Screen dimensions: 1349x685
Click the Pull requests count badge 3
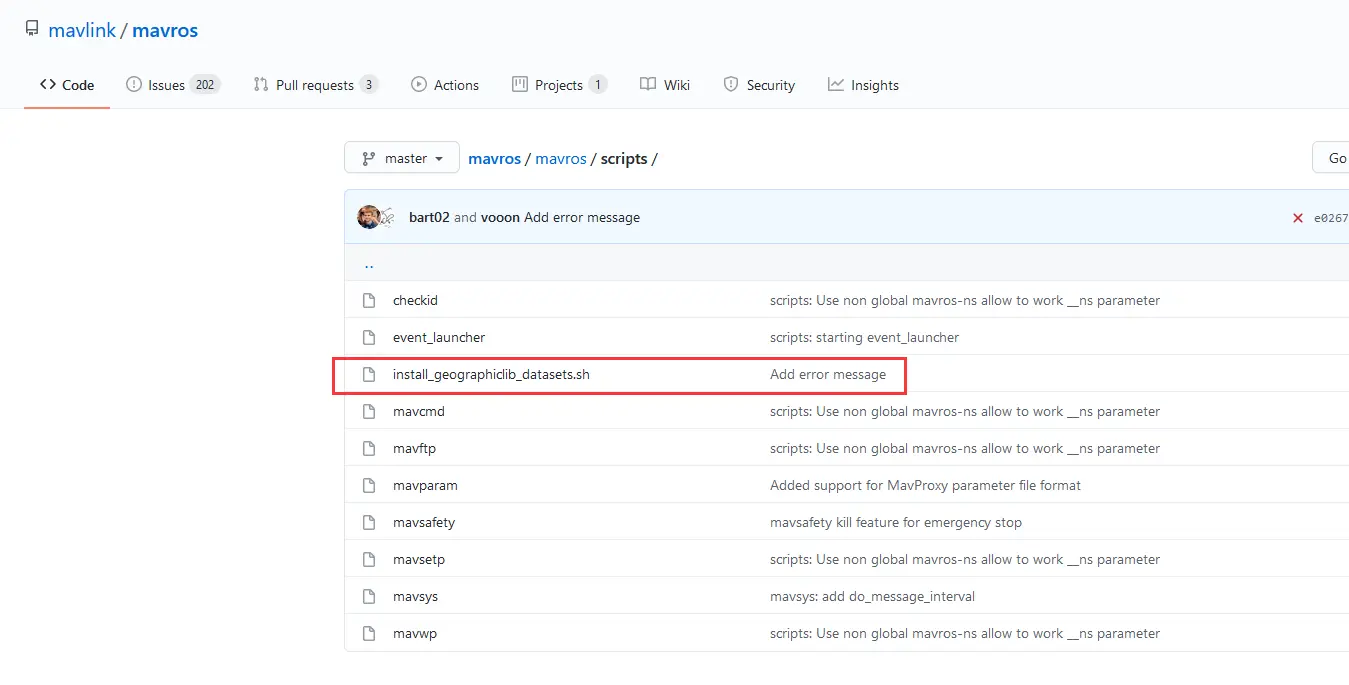(x=369, y=85)
